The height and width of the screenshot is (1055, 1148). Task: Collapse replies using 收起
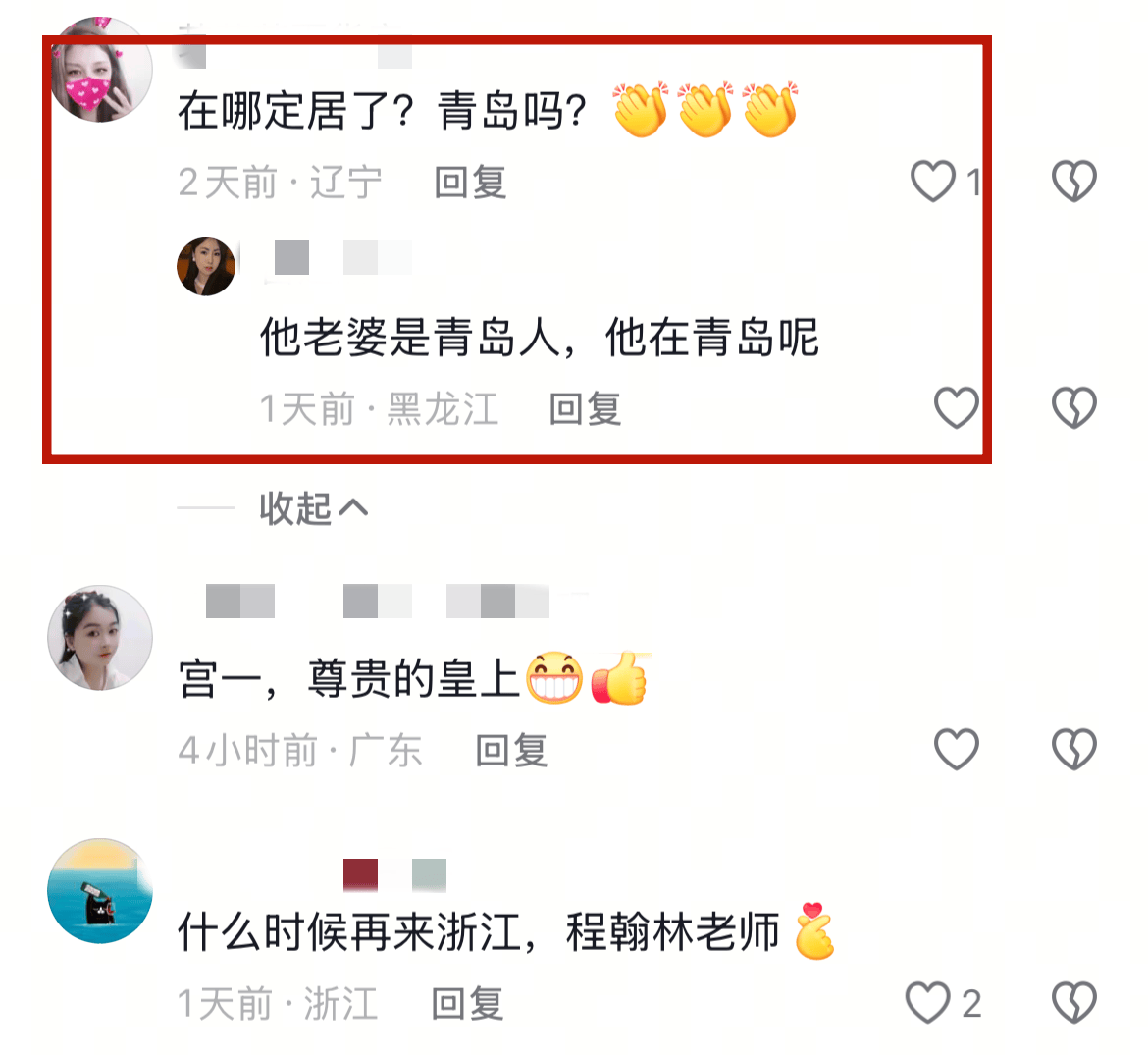pyautogui.click(x=313, y=508)
